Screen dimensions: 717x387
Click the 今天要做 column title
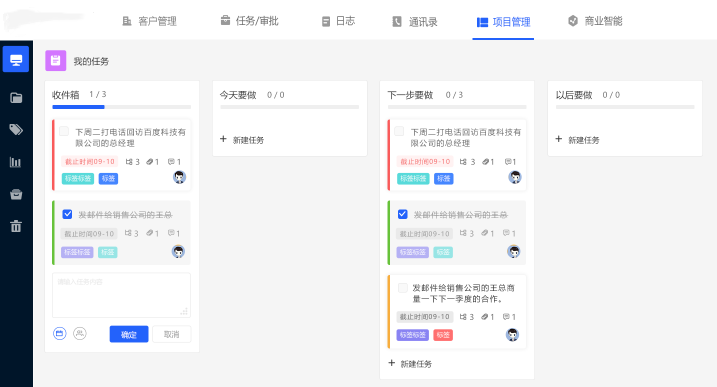click(x=238, y=95)
